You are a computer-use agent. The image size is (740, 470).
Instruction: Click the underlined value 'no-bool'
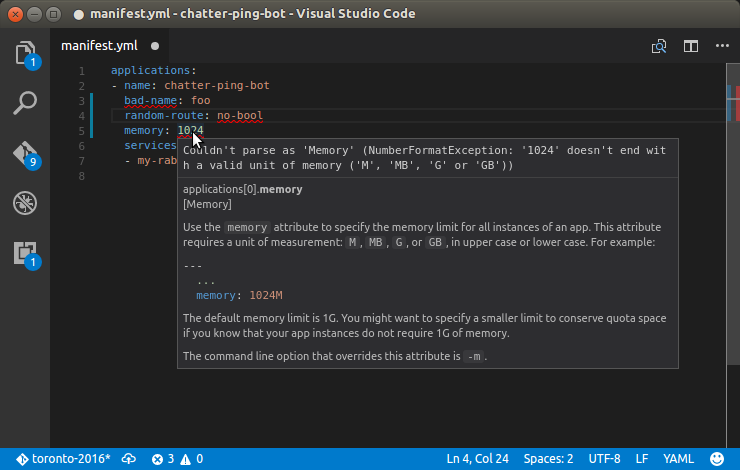click(240, 116)
